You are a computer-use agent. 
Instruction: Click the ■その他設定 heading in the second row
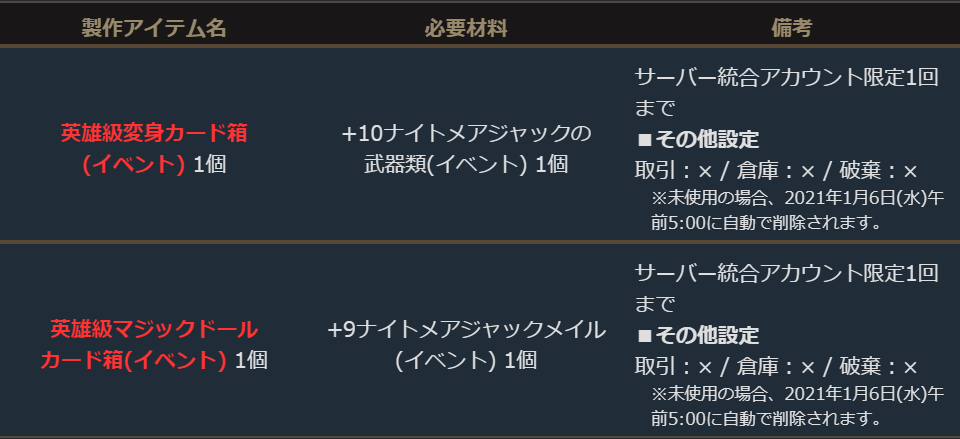698,335
